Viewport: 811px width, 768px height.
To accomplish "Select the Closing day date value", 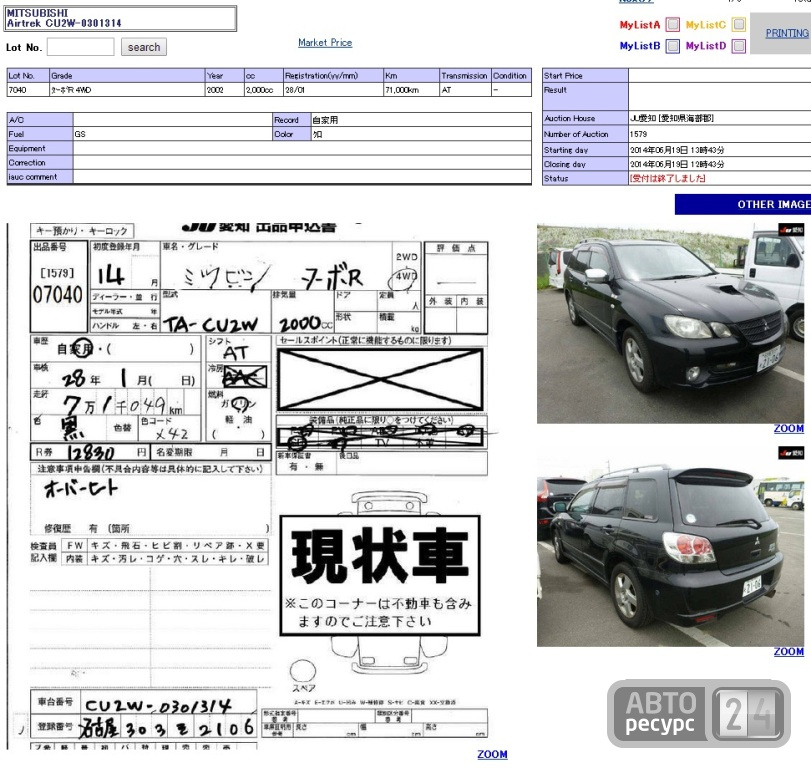I will click(677, 164).
